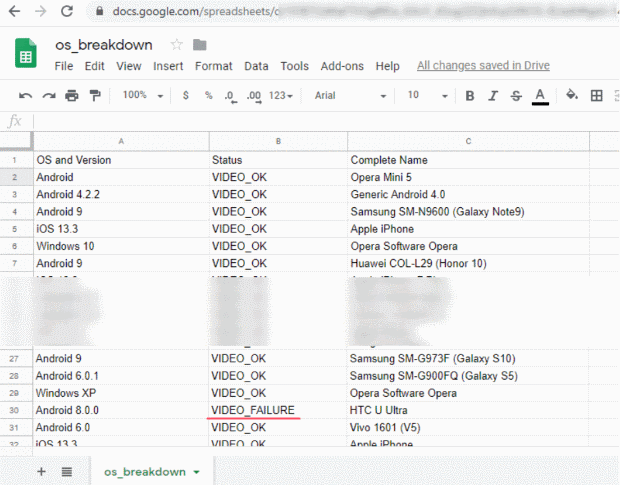Viewport: 620px width, 485px height.
Task: Select the VIDEO_FAILURE cell
Action: point(278,410)
